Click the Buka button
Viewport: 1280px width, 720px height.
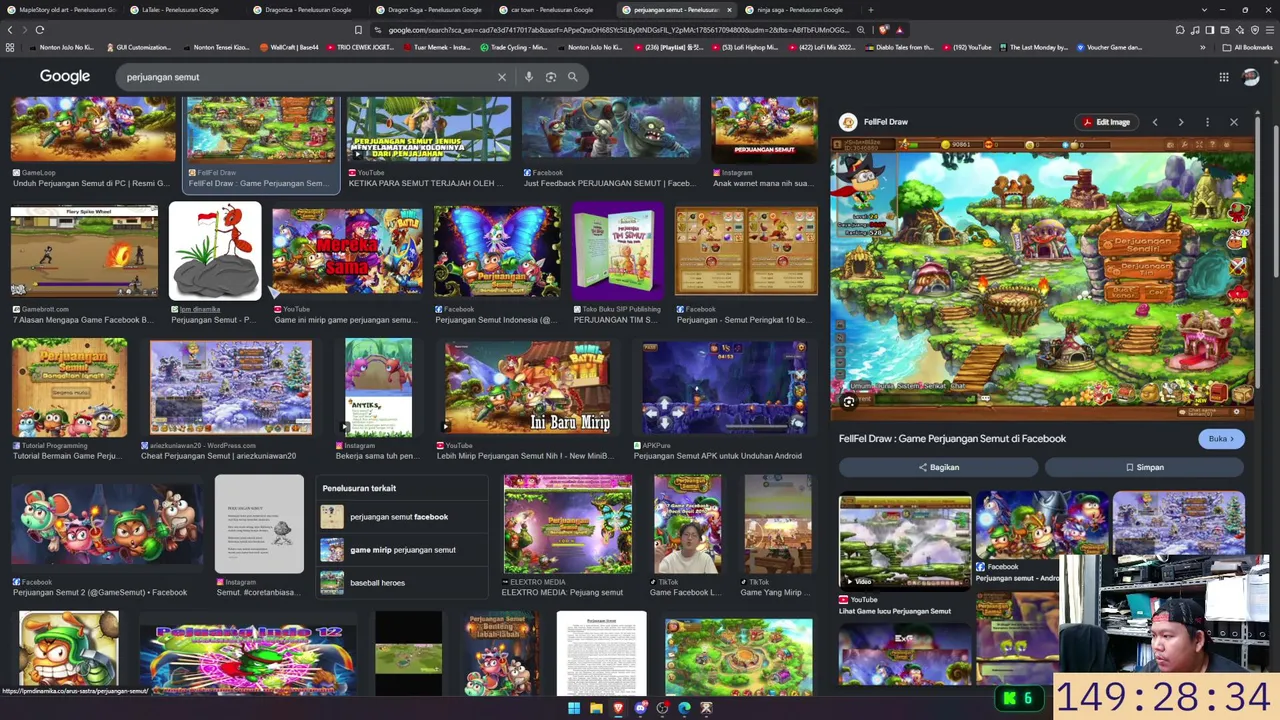(1221, 439)
